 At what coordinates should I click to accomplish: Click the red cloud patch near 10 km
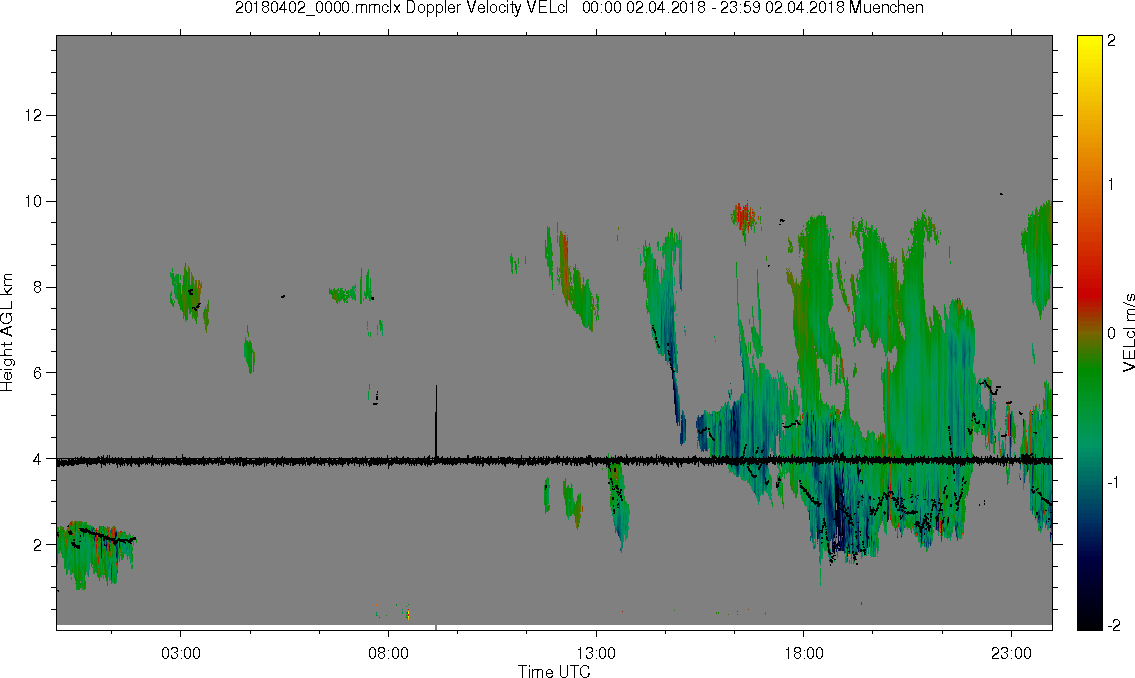[743, 216]
